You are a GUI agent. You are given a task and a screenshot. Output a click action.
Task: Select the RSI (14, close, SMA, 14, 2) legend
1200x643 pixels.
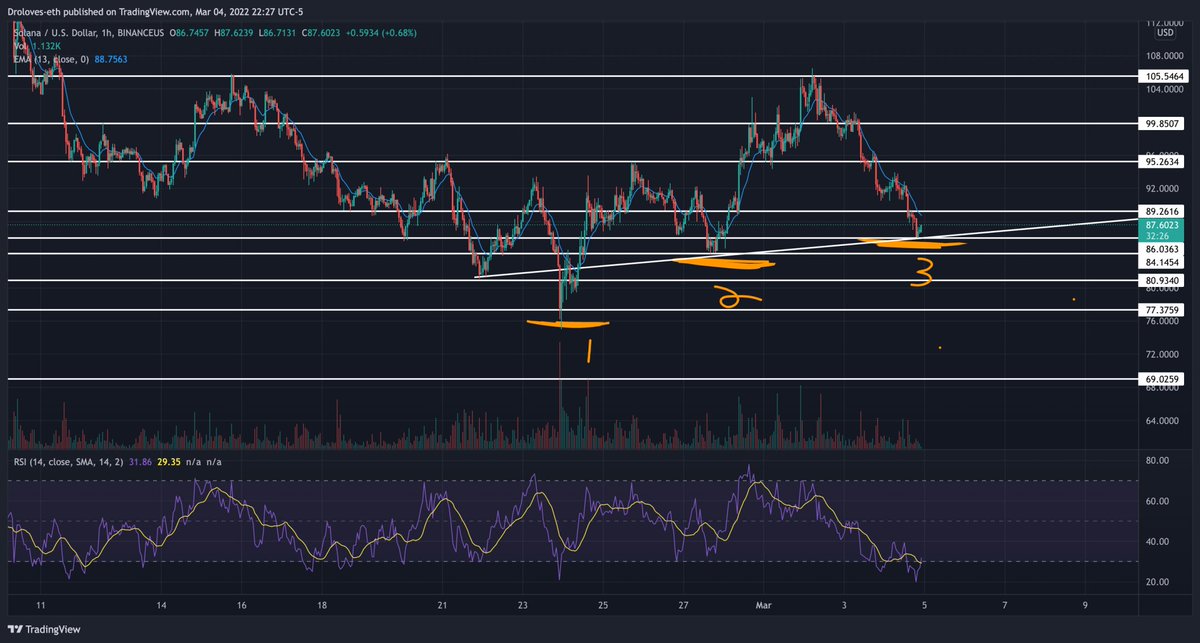click(67, 462)
